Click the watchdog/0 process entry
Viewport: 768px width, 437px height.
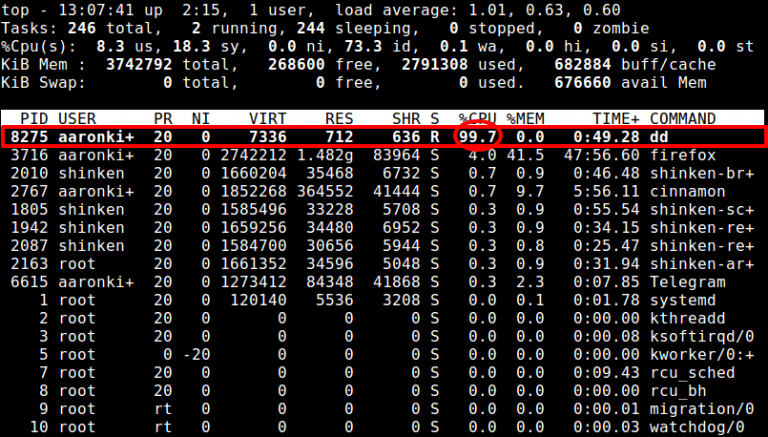click(697, 427)
